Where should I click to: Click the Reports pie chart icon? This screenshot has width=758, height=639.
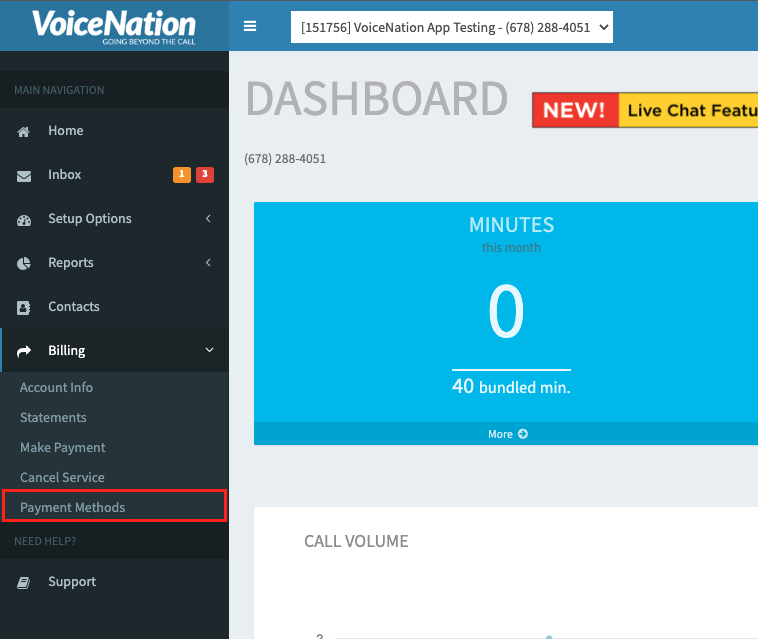pos(24,263)
